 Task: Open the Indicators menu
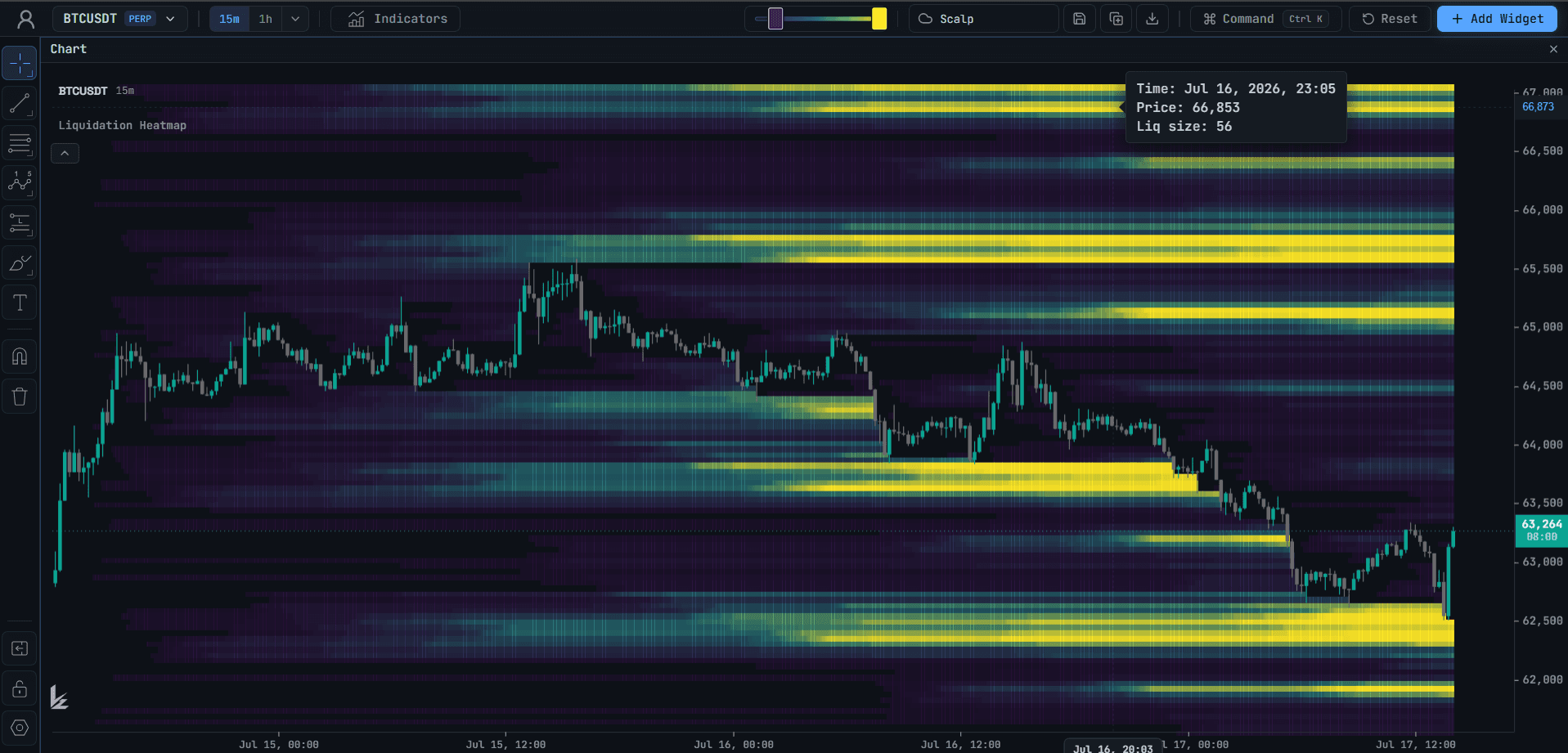tap(396, 19)
